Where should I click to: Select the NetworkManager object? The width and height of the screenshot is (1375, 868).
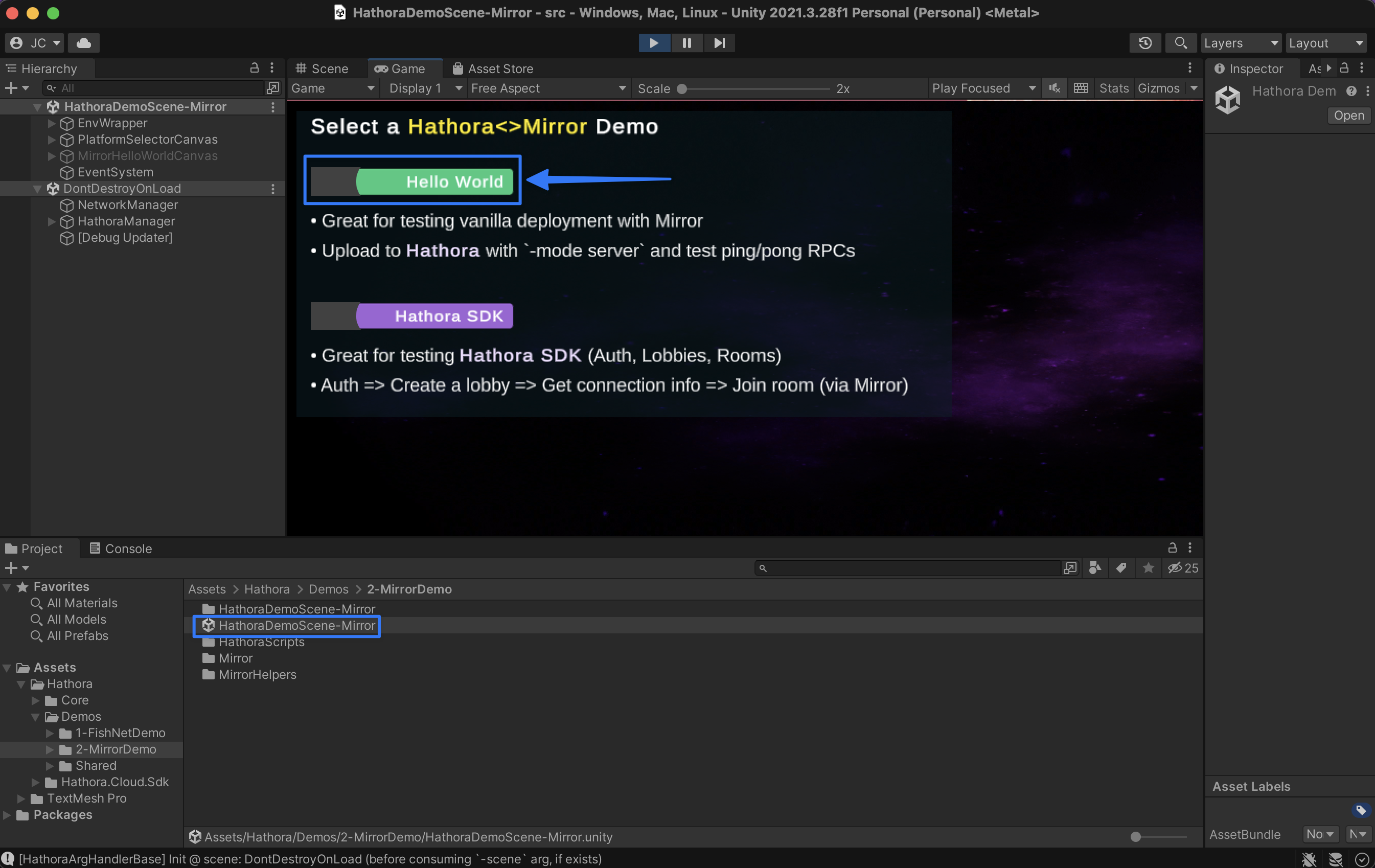coord(127,205)
